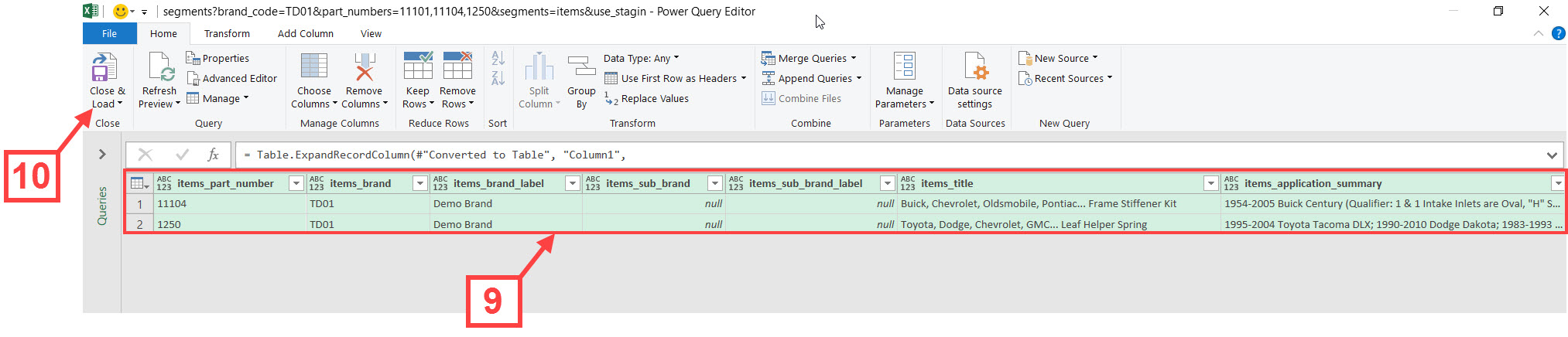Click the Remove Columns icon
Viewport: 1568px width, 337px height.
[x=365, y=66]
